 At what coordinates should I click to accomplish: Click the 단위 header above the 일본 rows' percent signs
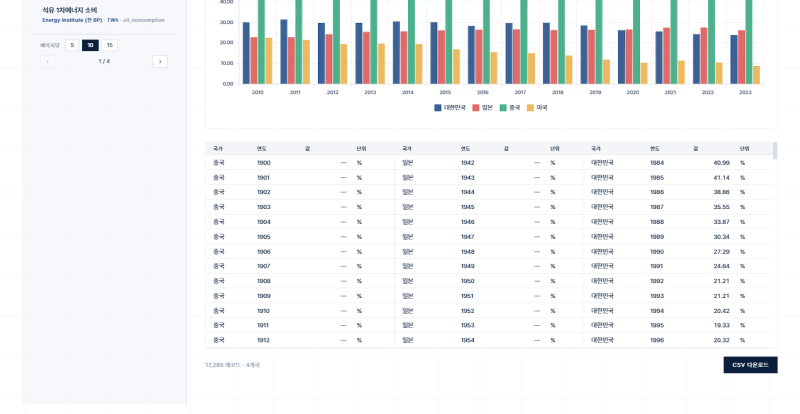[x=555, y=149]
